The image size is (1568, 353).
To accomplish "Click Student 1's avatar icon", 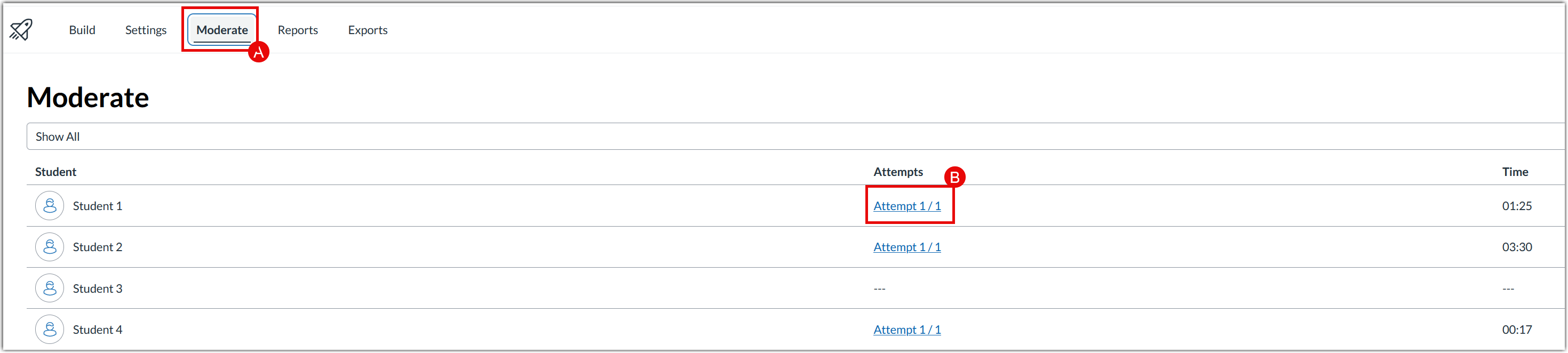I will (49, 206).
